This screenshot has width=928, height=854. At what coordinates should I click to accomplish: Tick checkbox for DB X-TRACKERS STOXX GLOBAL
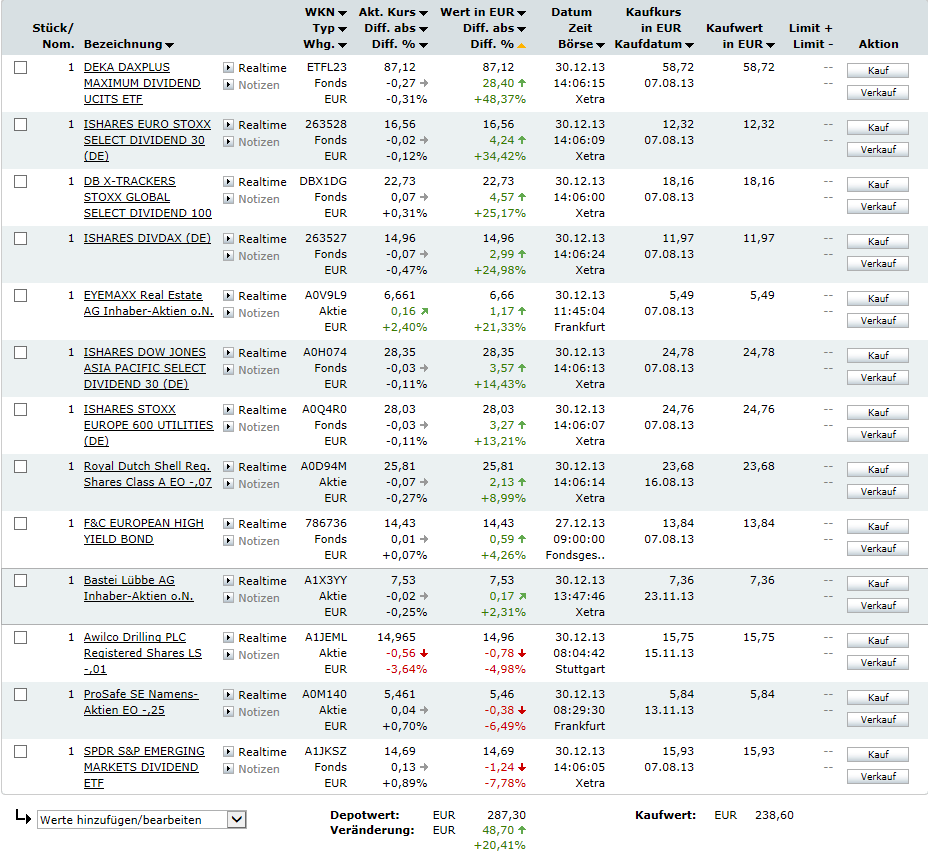pyautogui.click(x=21, y=181)
